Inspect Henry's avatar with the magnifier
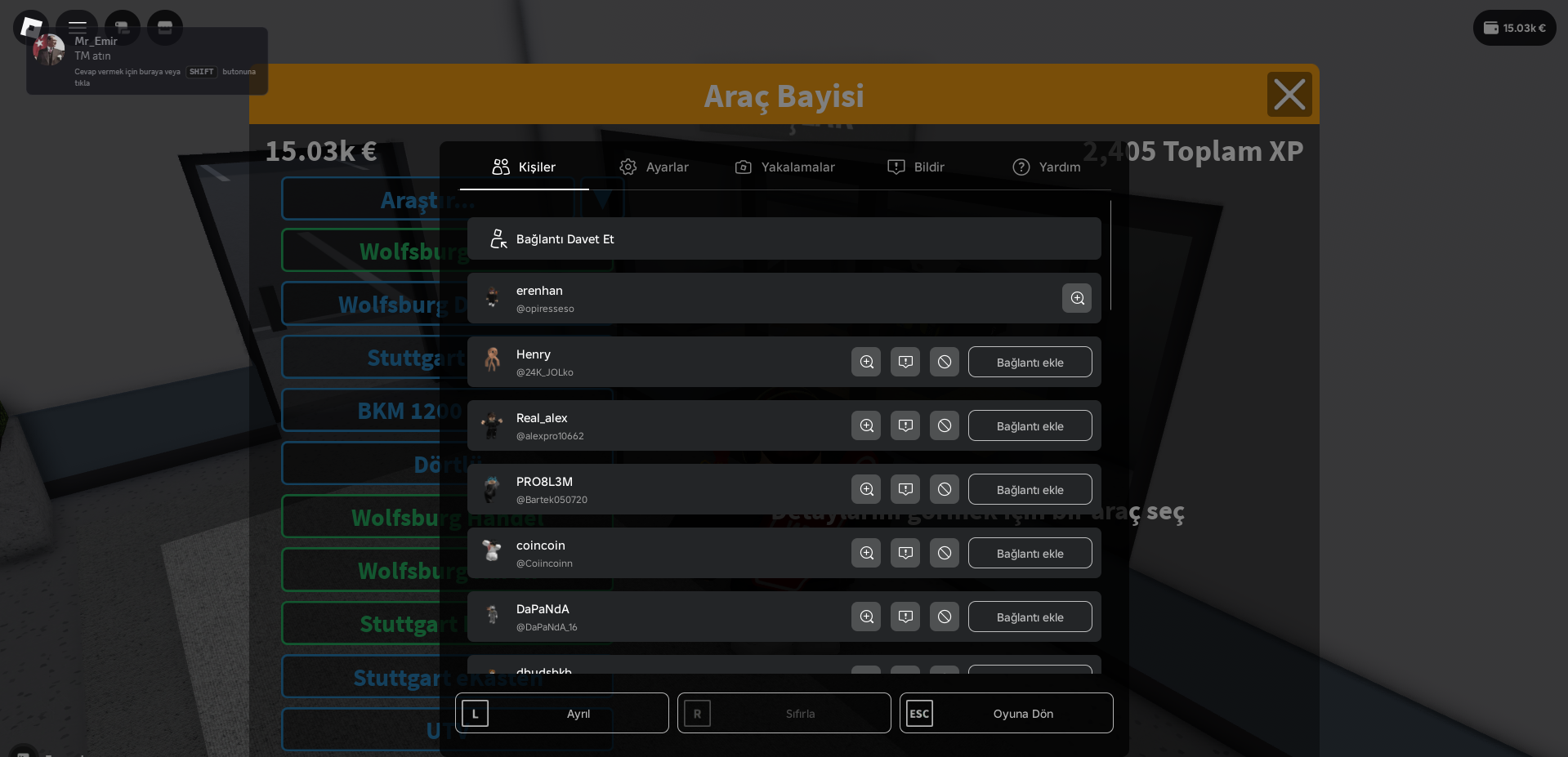 point(866,362)
